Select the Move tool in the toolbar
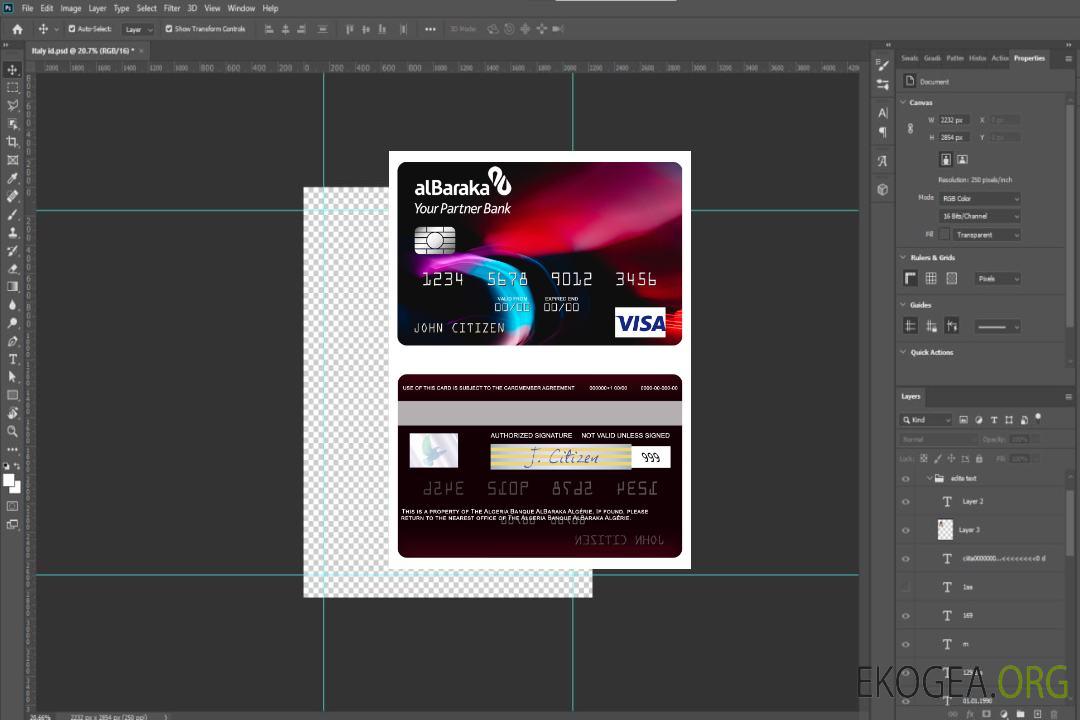The width and height of the screenshot is (1080, 720). 12,70
